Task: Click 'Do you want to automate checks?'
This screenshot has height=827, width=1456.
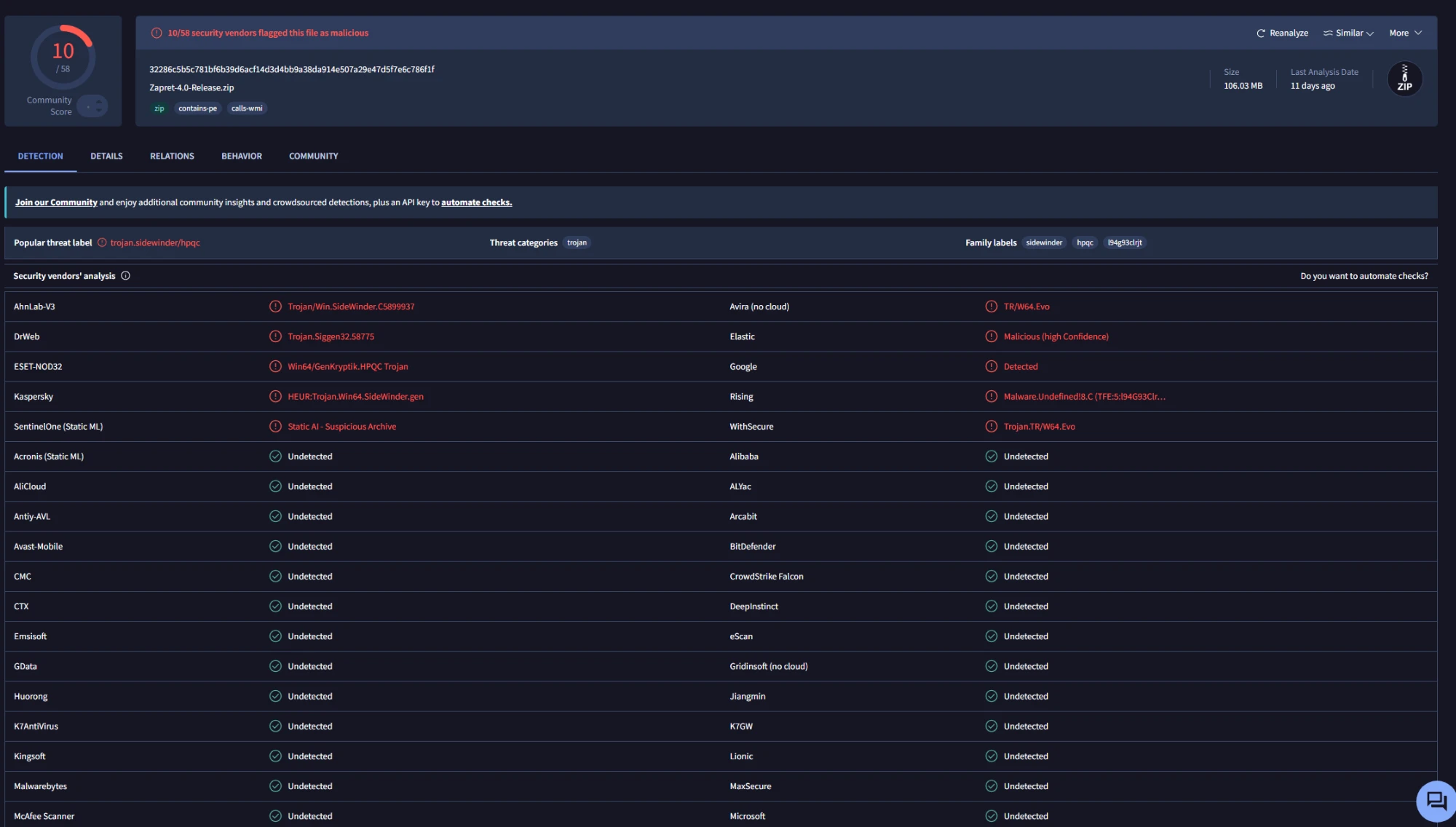Action: (x=1364, y=276)
